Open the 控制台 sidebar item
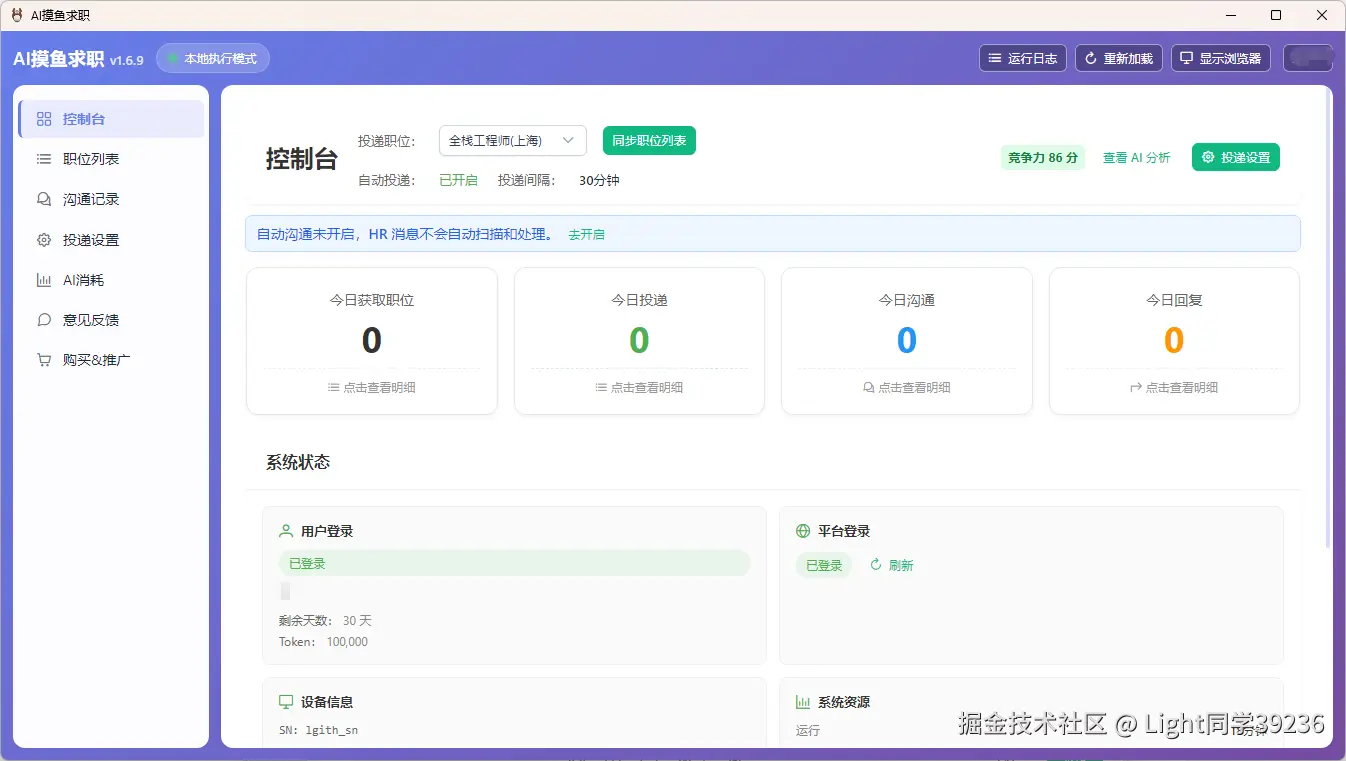The image size is (1346, 761). tap(111, 119)
